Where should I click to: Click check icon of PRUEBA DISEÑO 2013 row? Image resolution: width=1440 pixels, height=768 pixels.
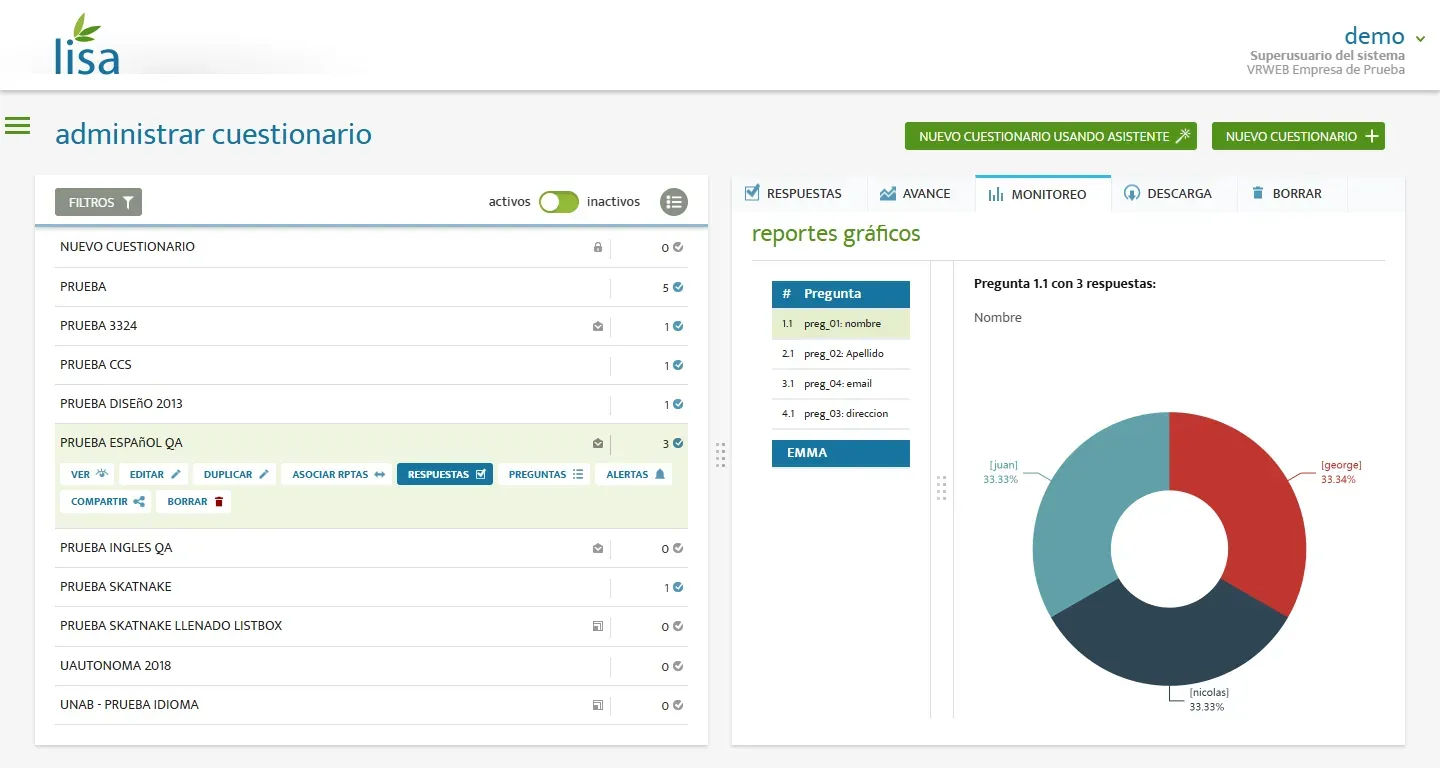coord(678,404)
